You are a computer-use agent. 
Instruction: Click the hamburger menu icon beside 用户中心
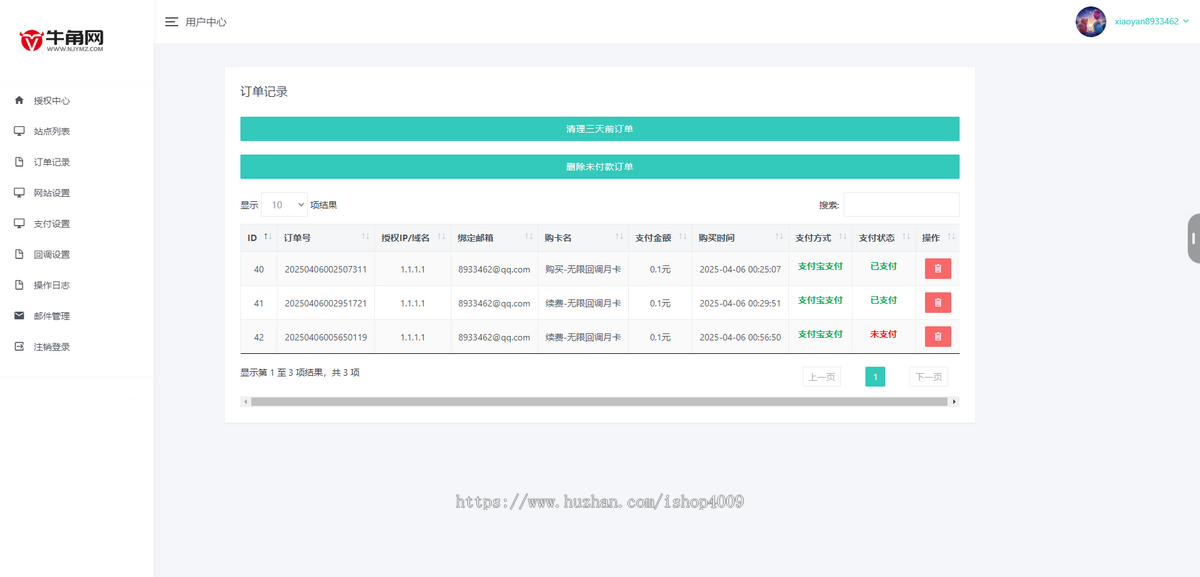tap(171, 21)
